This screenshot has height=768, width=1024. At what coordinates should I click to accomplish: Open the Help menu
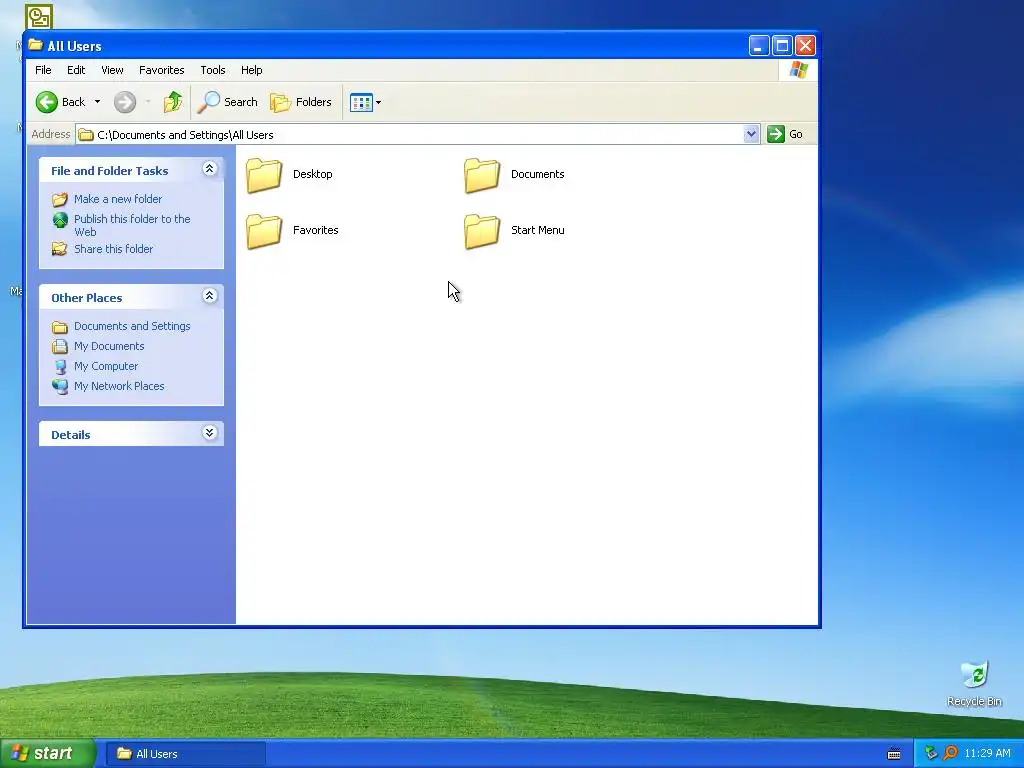251,70
